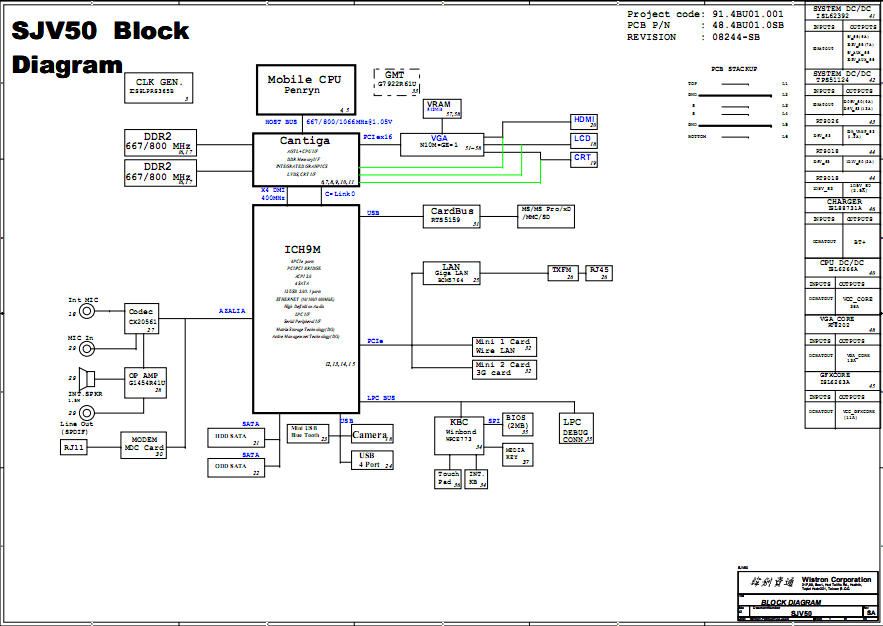Click the lower DDR2 667/800 MHz block
Viewport: 883px width, 626px height.
click(160, 173)
